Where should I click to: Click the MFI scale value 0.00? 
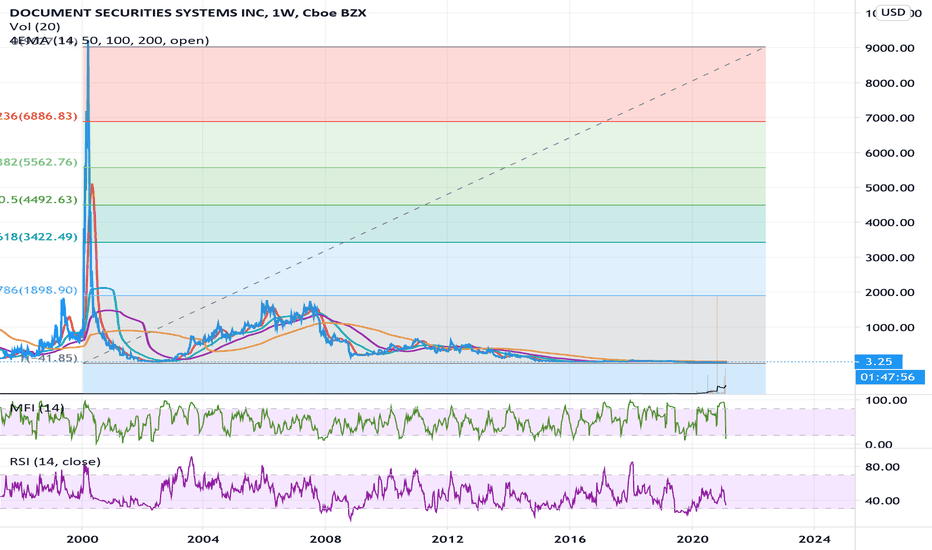pyautogui.click(x=879, y=445)
